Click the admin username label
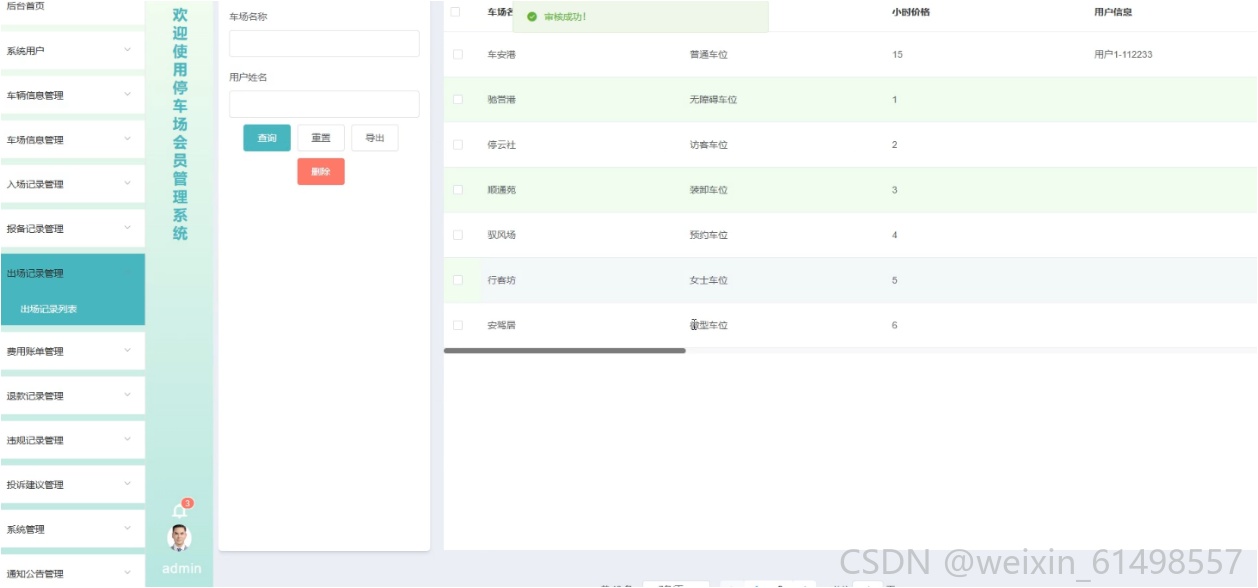 click(181, 568)
